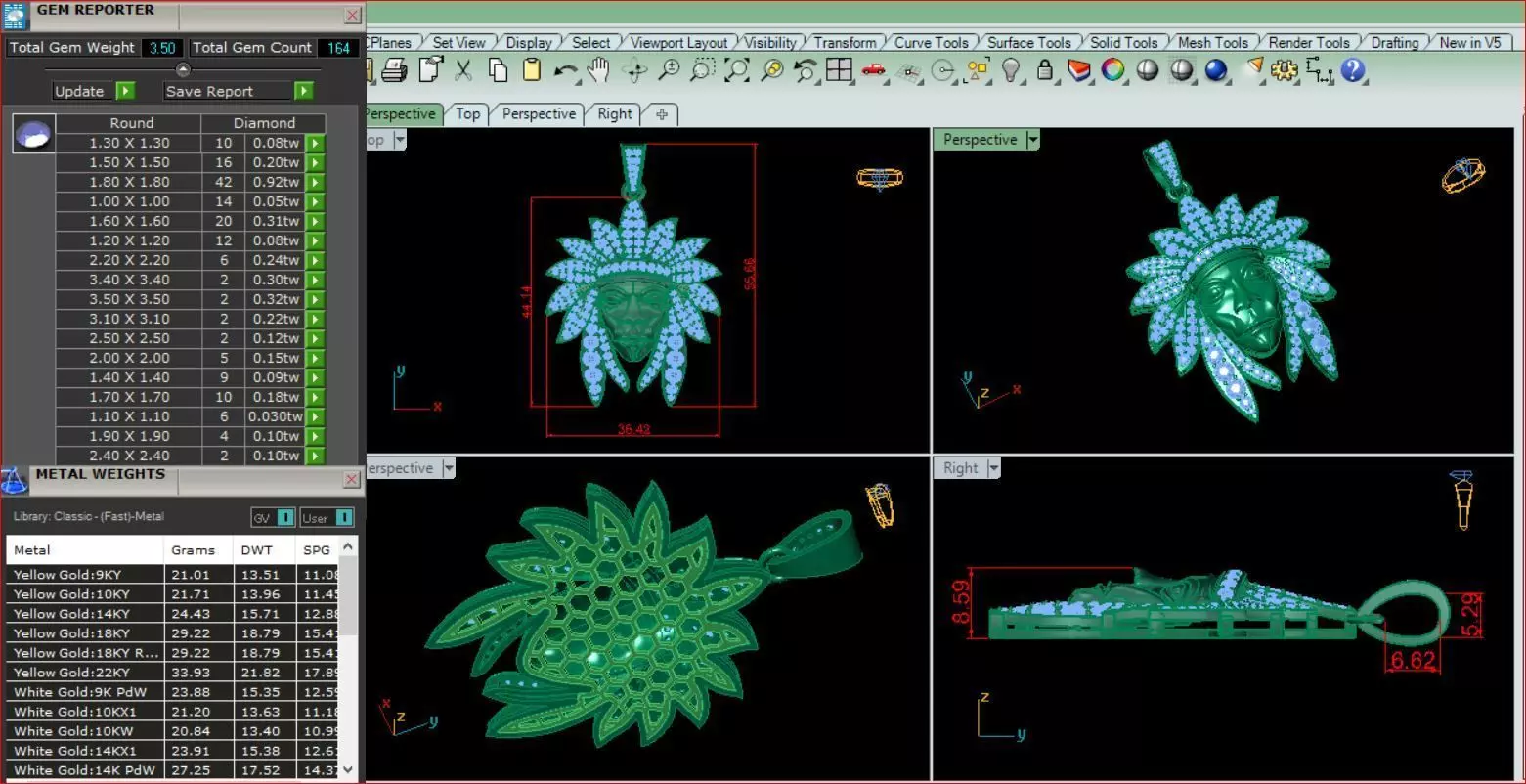Select the Yellow Gold:14KY row
1526x784 pixels.
[x=174, y=614]
